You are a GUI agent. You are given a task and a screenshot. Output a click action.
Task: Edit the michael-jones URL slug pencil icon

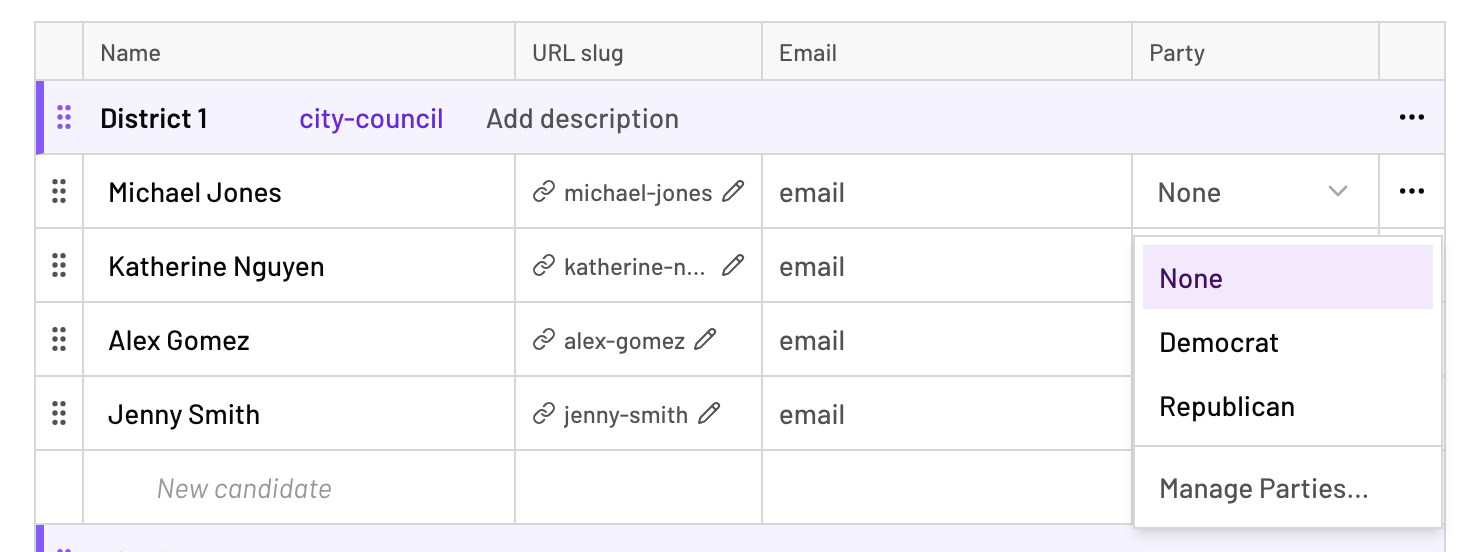click(x=733, y=191)
